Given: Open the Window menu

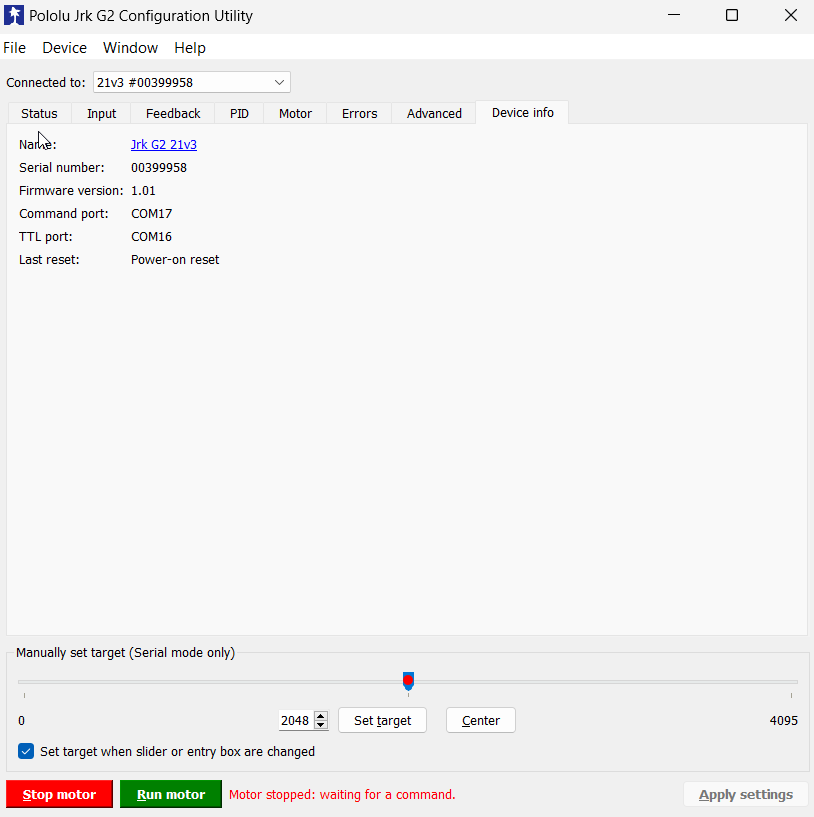Looking at the screenshot, I should (x=130, y=48).
